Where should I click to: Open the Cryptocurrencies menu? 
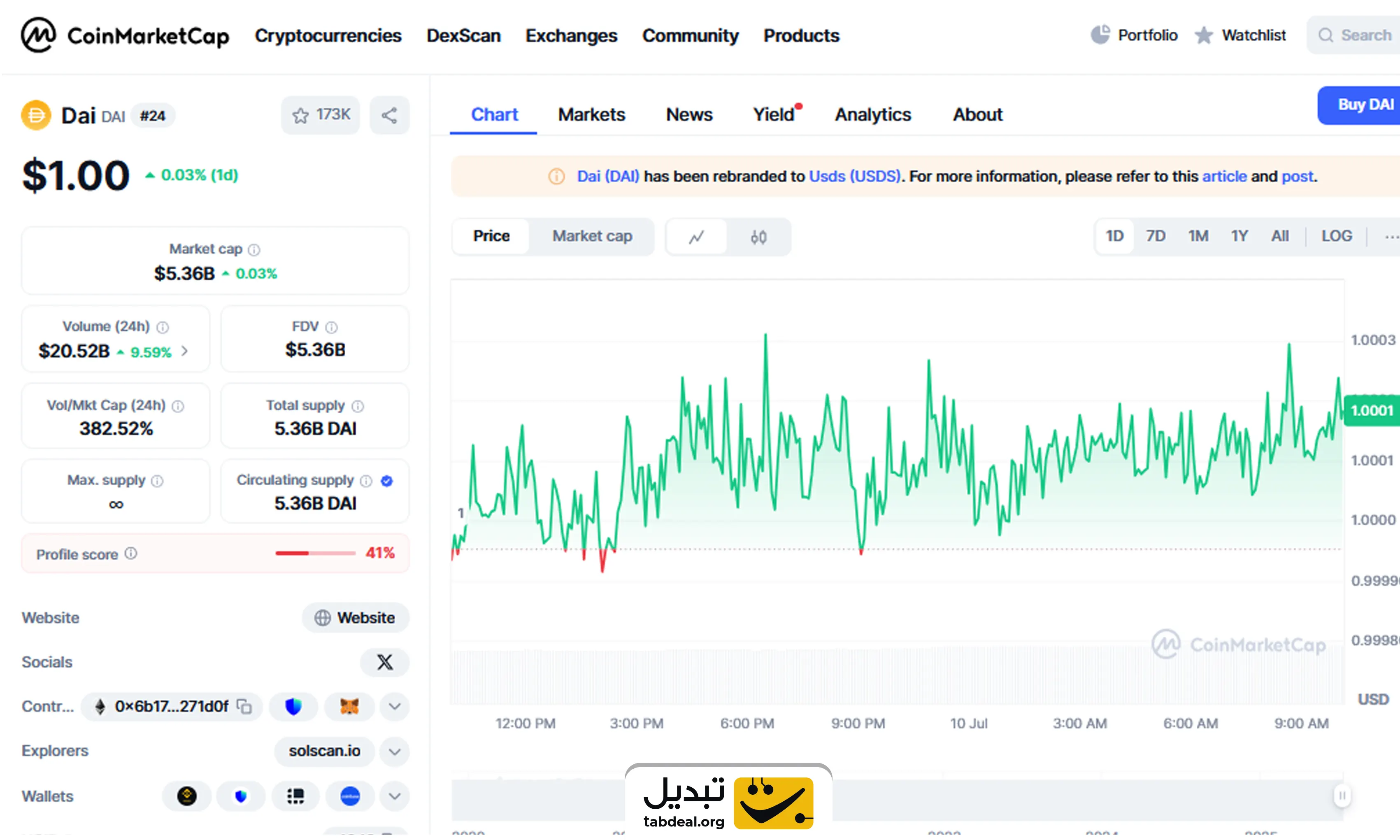tap(328, 36)
